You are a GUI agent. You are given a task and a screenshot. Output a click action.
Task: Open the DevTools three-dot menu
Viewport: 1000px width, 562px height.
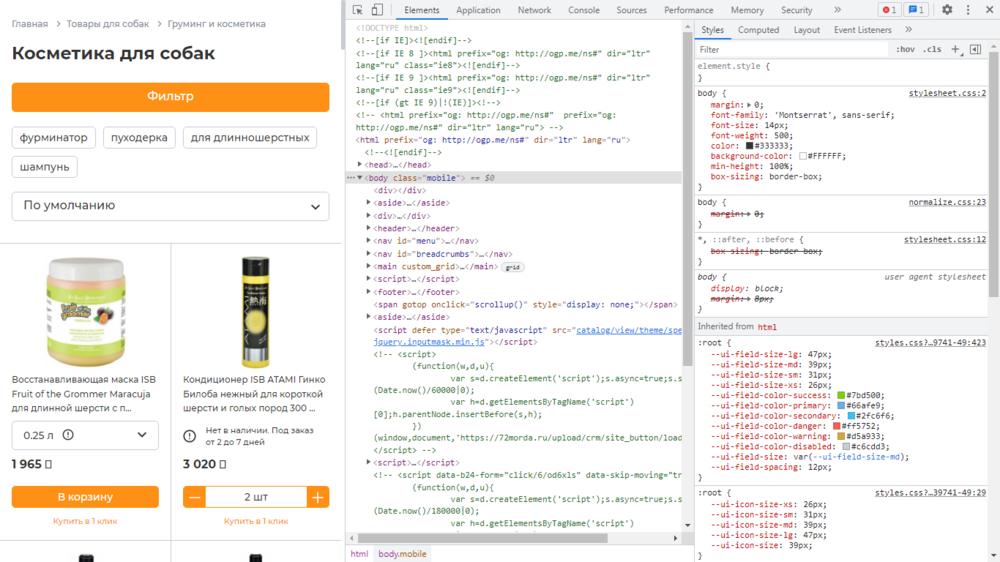pos(968,10)
